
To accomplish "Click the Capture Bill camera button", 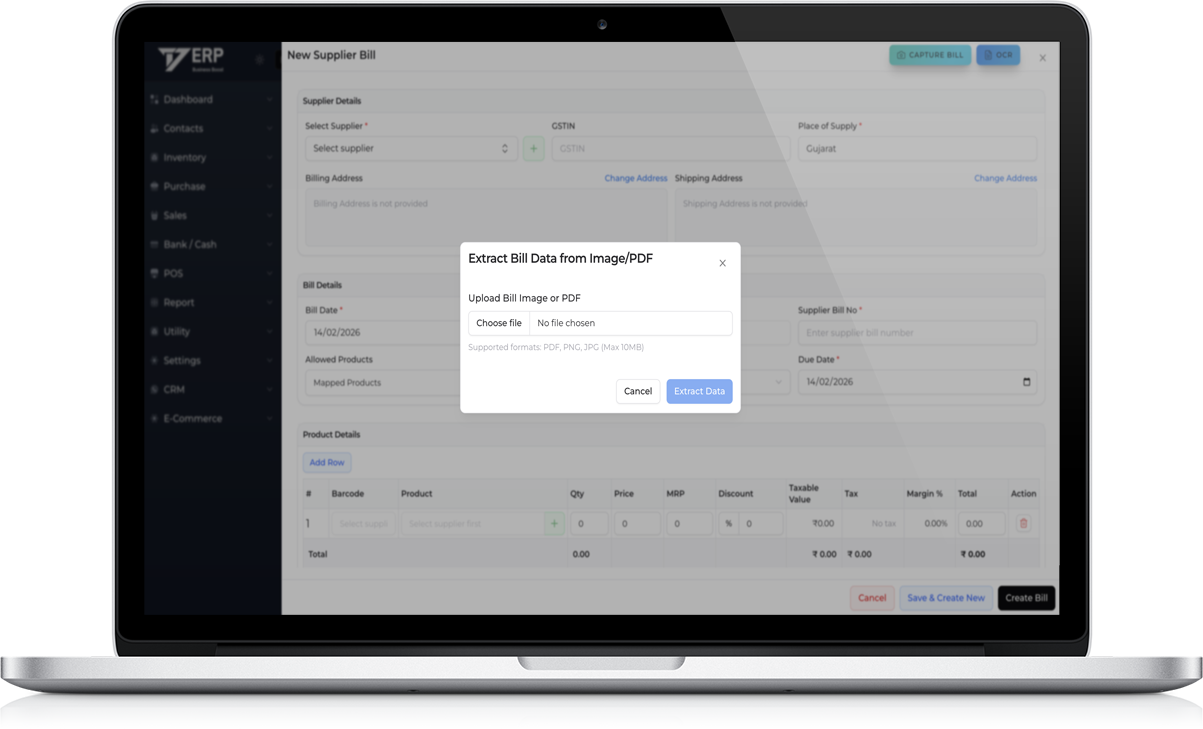I will click(x=929, y=55).
